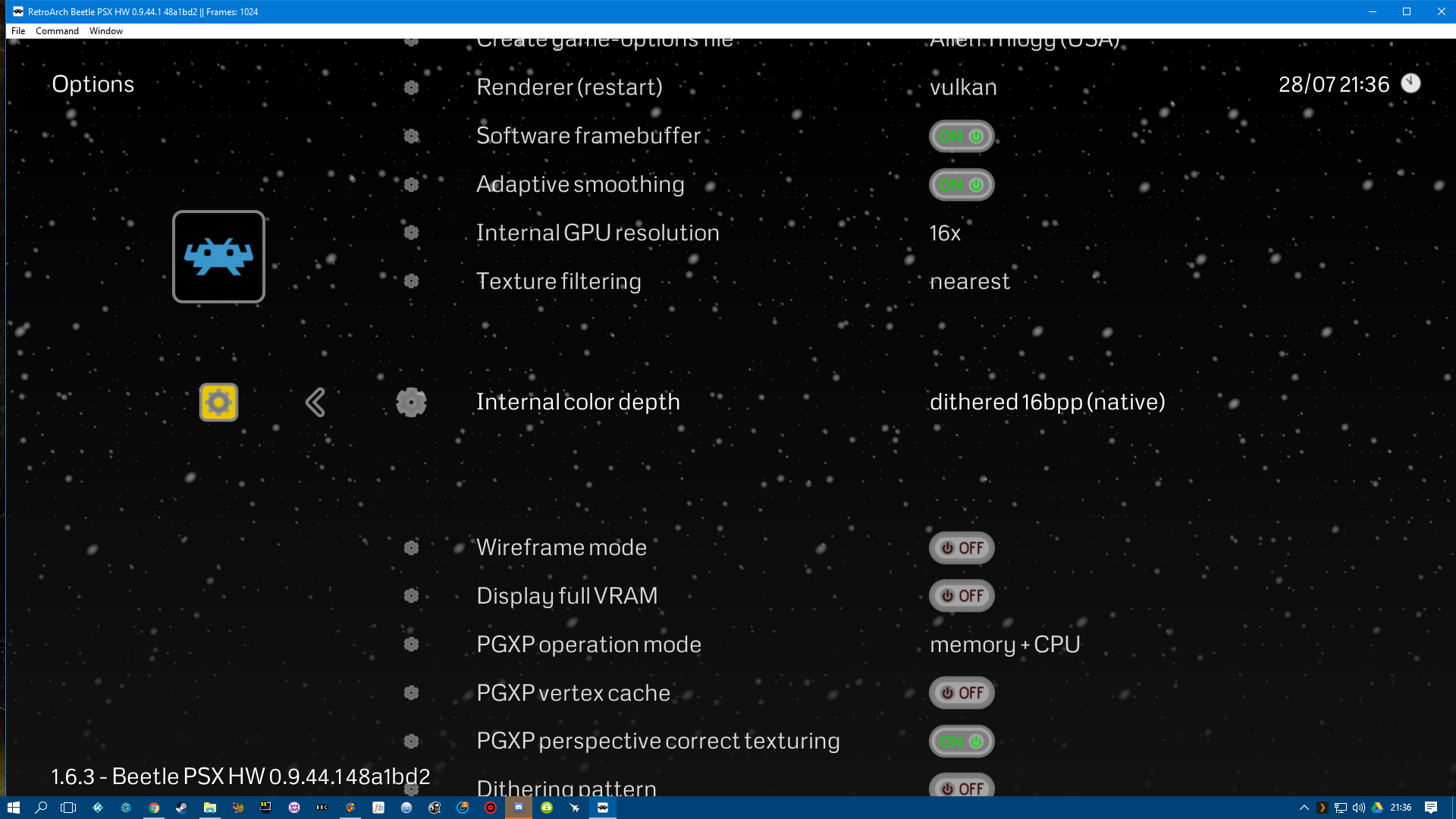
Task: Enable the PGXP vertex cache toggle
Action: 962,692
